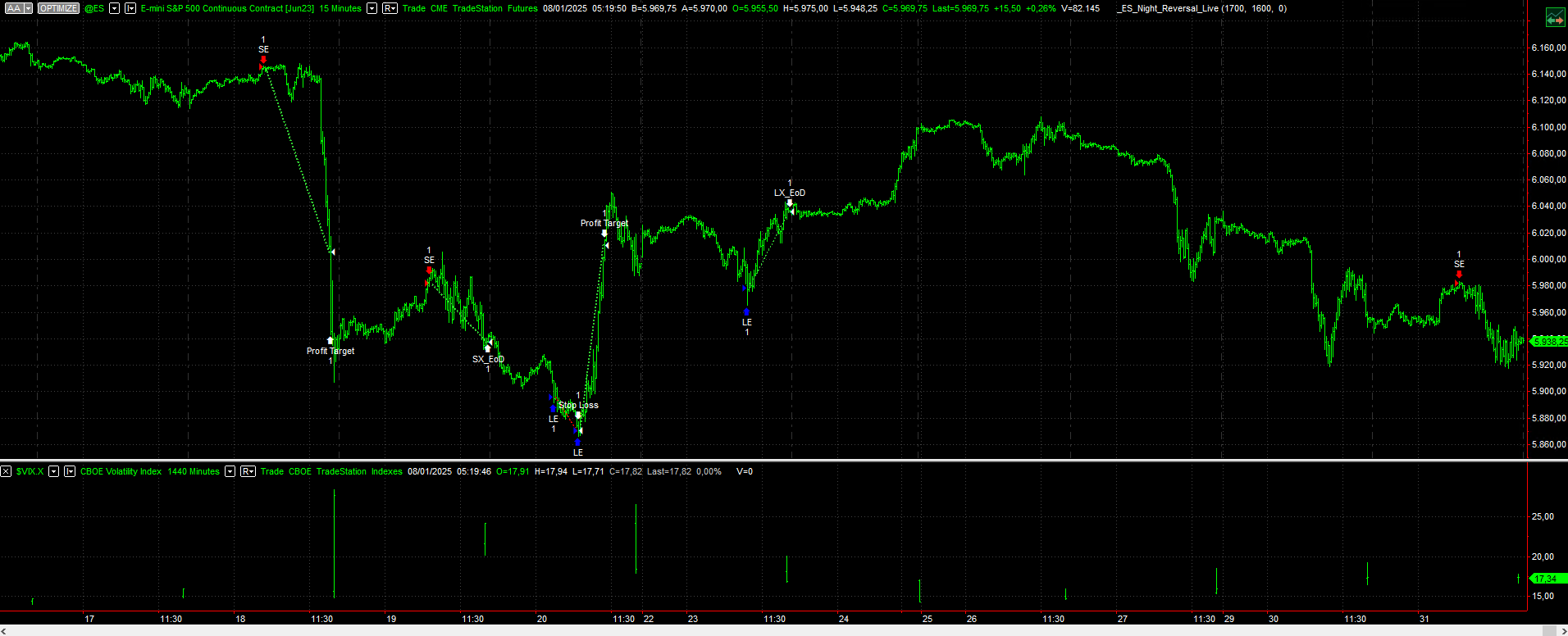This screenshot has height=636, width=1568.
Task: Click the OPTIMIZE button
Action: coord(58,8)
